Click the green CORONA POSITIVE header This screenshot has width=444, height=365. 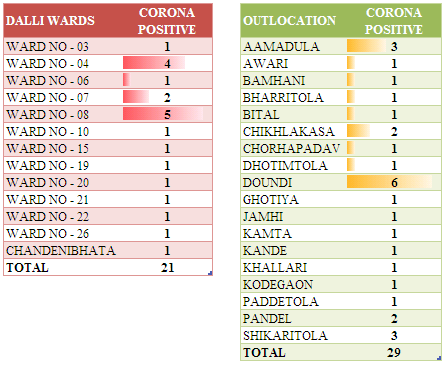click(x=394, y=21)
